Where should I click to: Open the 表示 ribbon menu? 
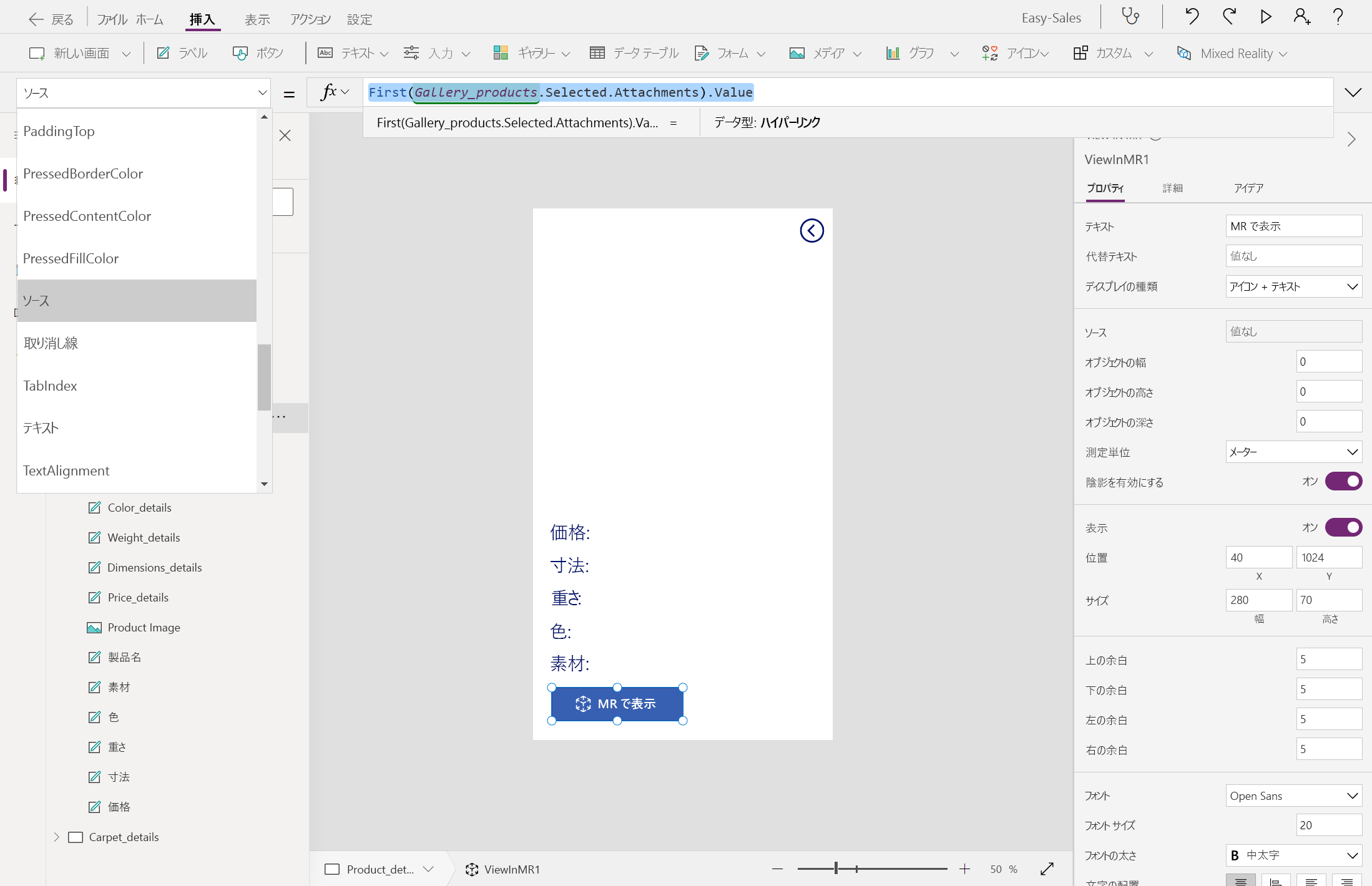click(x=257, y=19)
